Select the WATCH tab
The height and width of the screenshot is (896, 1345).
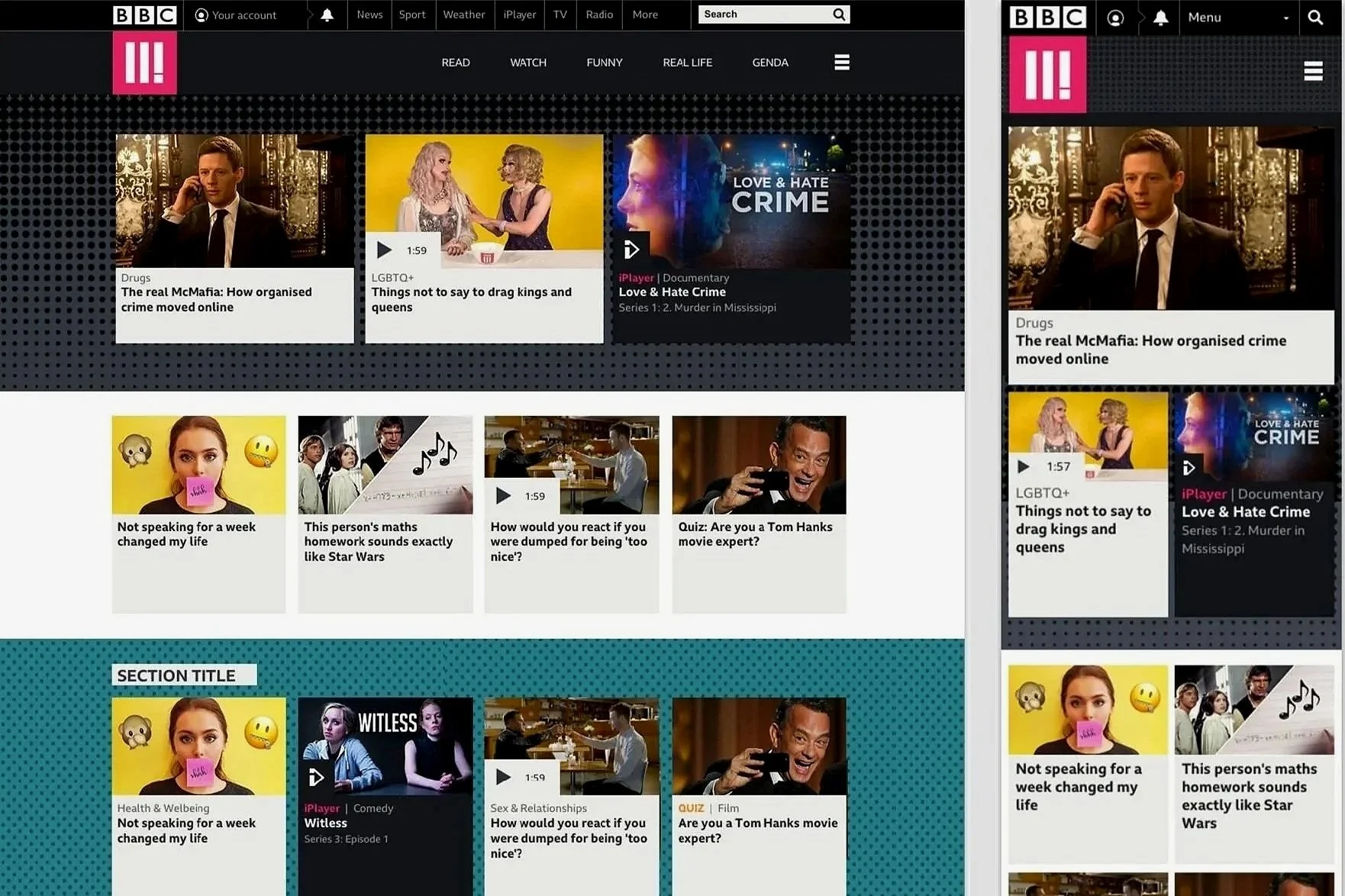(x=528, y=63)
